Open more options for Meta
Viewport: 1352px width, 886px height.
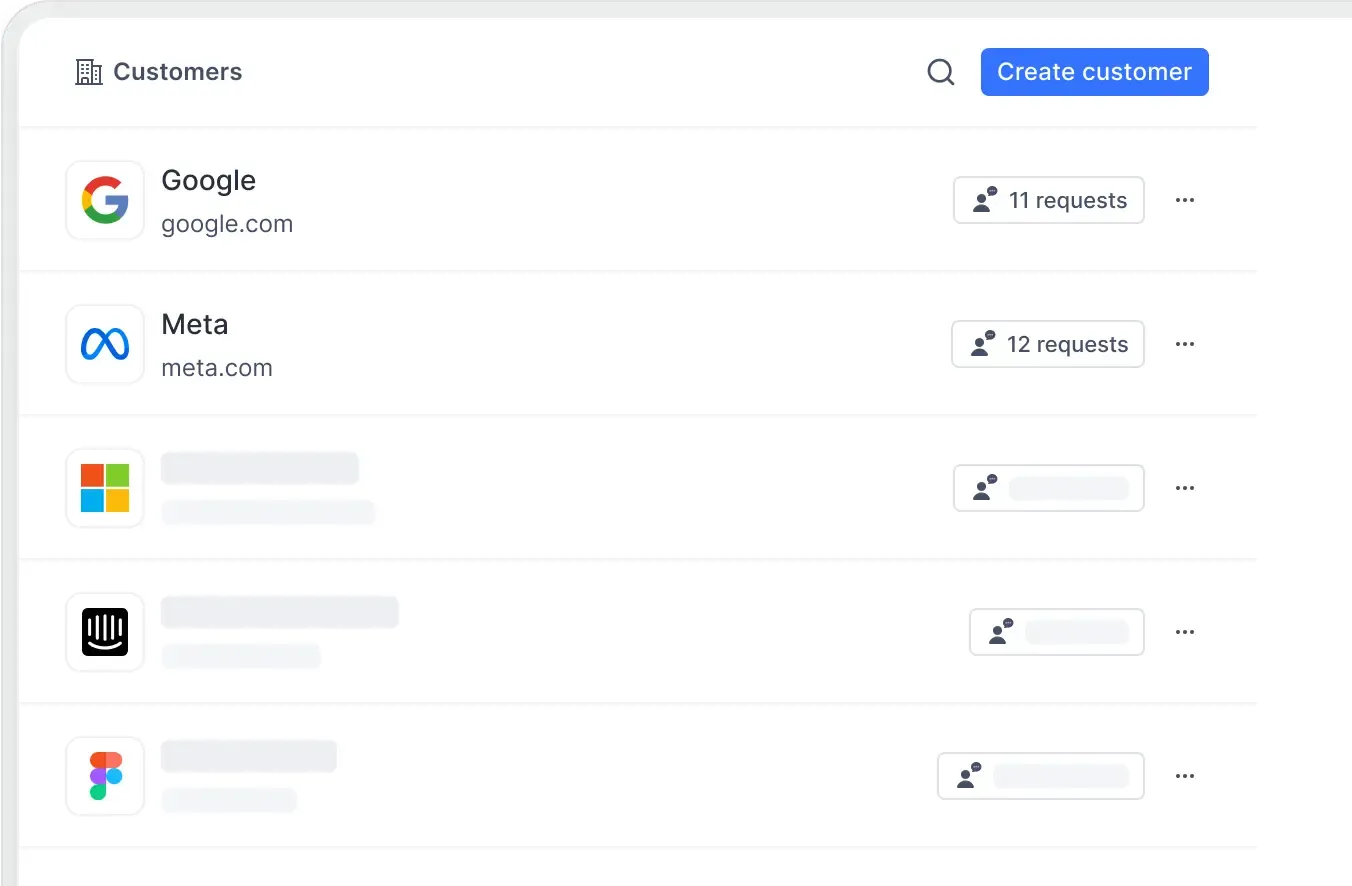[1185, 344]
